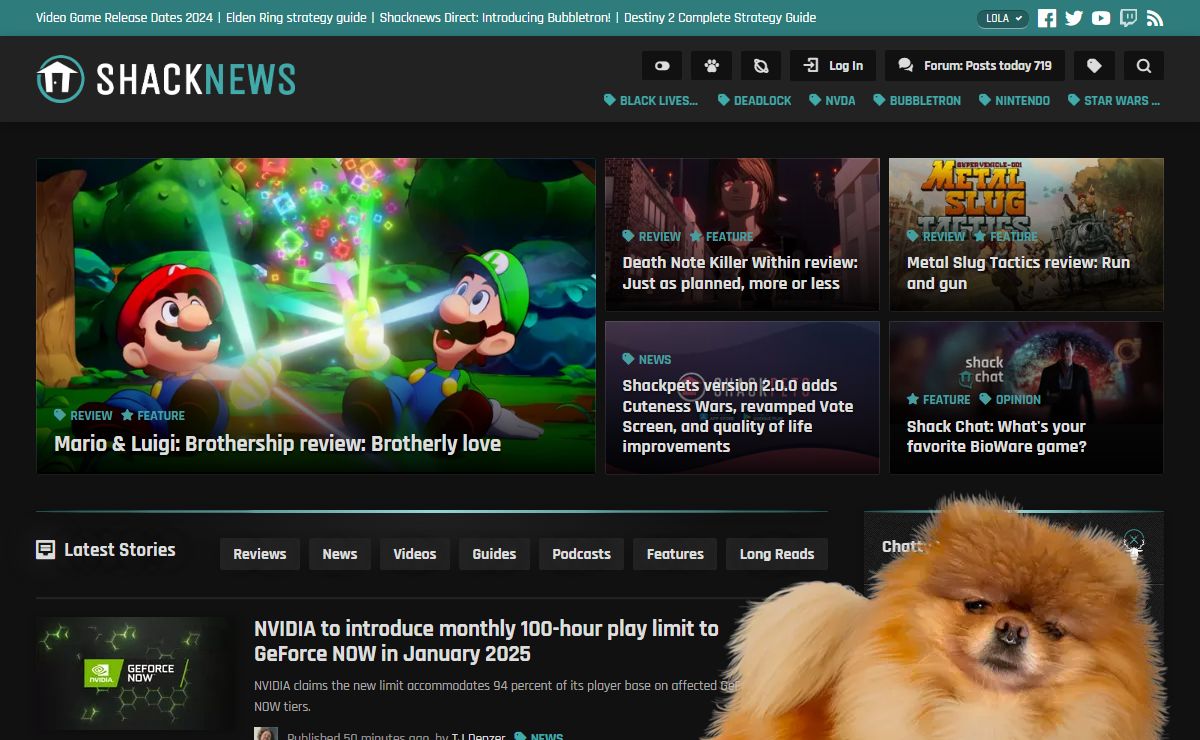Select the NINTENDO trending tag

point(1014,100)
